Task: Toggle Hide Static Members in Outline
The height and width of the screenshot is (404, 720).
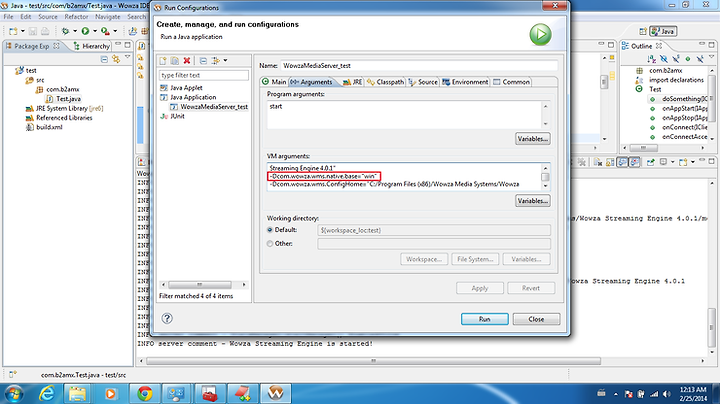Action: point(675,59)
